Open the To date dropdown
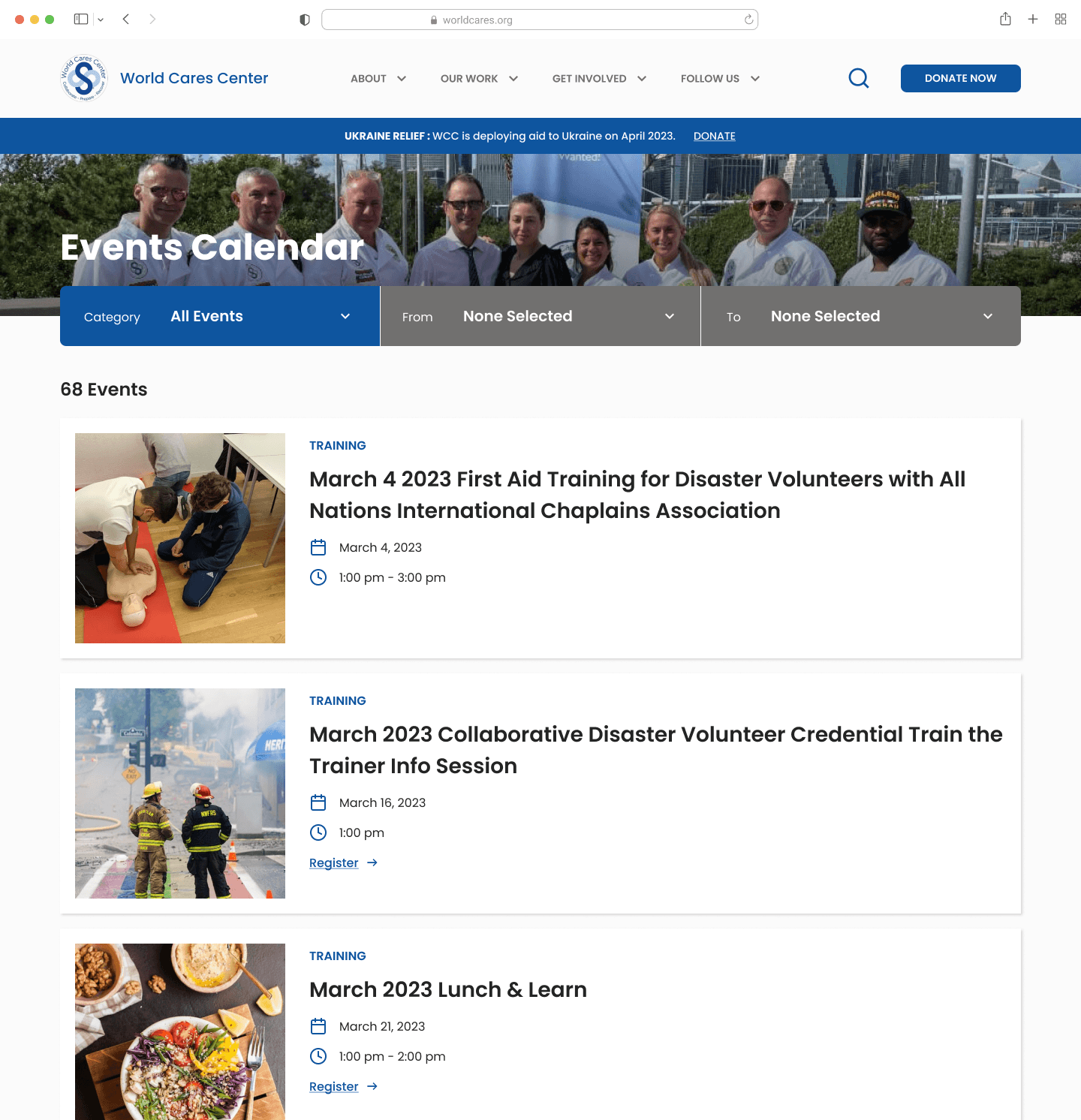The image size is (1081, 1120). (861, 316)
